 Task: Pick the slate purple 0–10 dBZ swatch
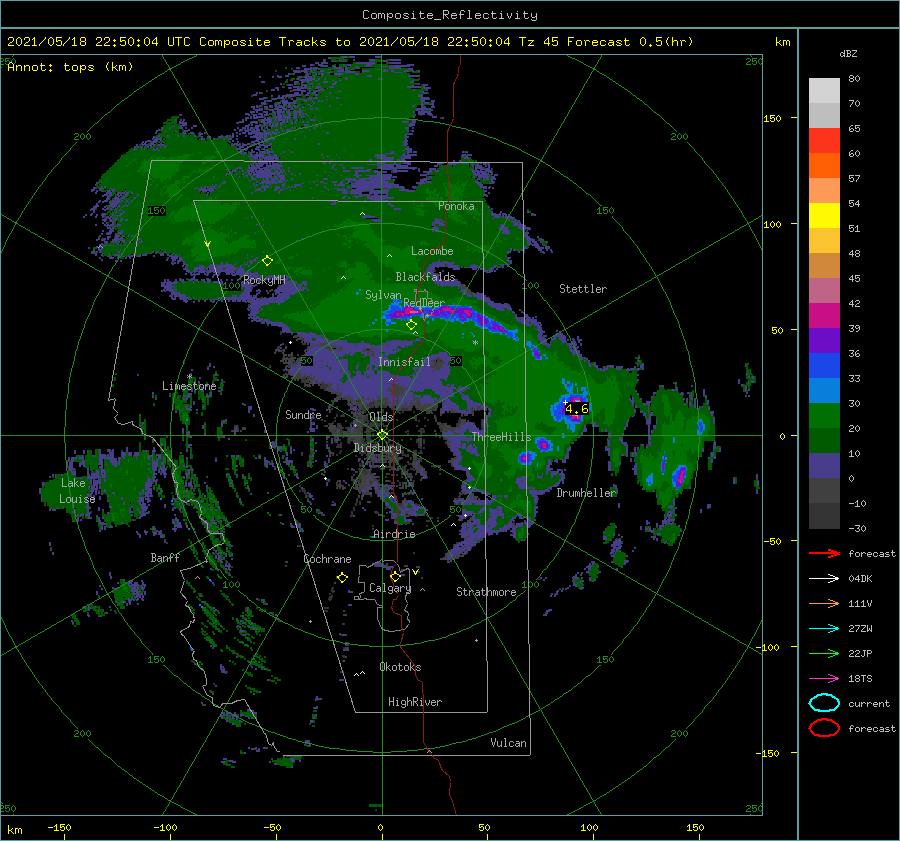[x=824, y=465]
